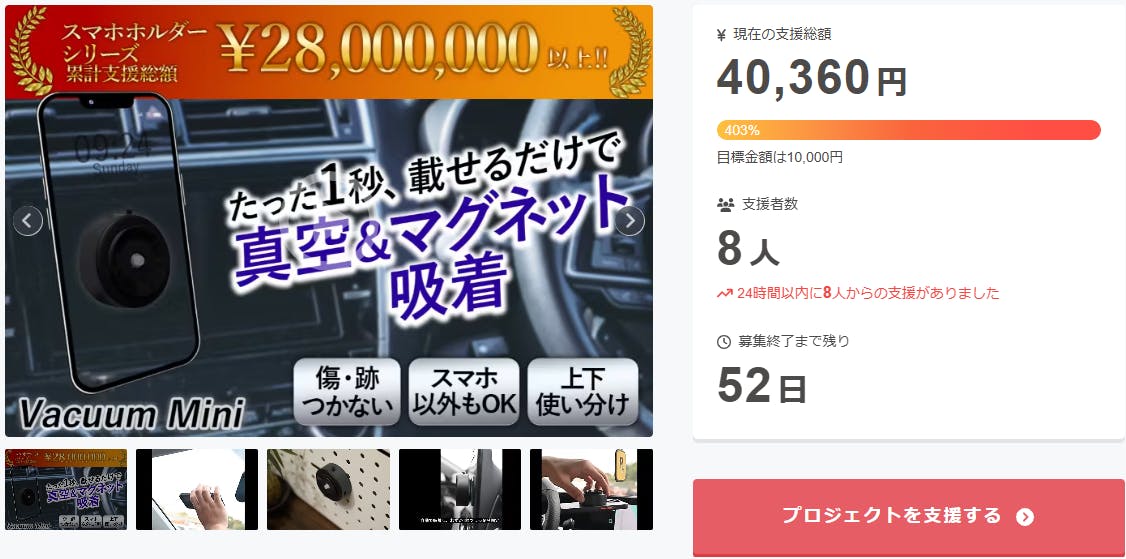1126x559 pixels.
Task: Click the 上下使い分け feature badge
Action: pos(582,392)
